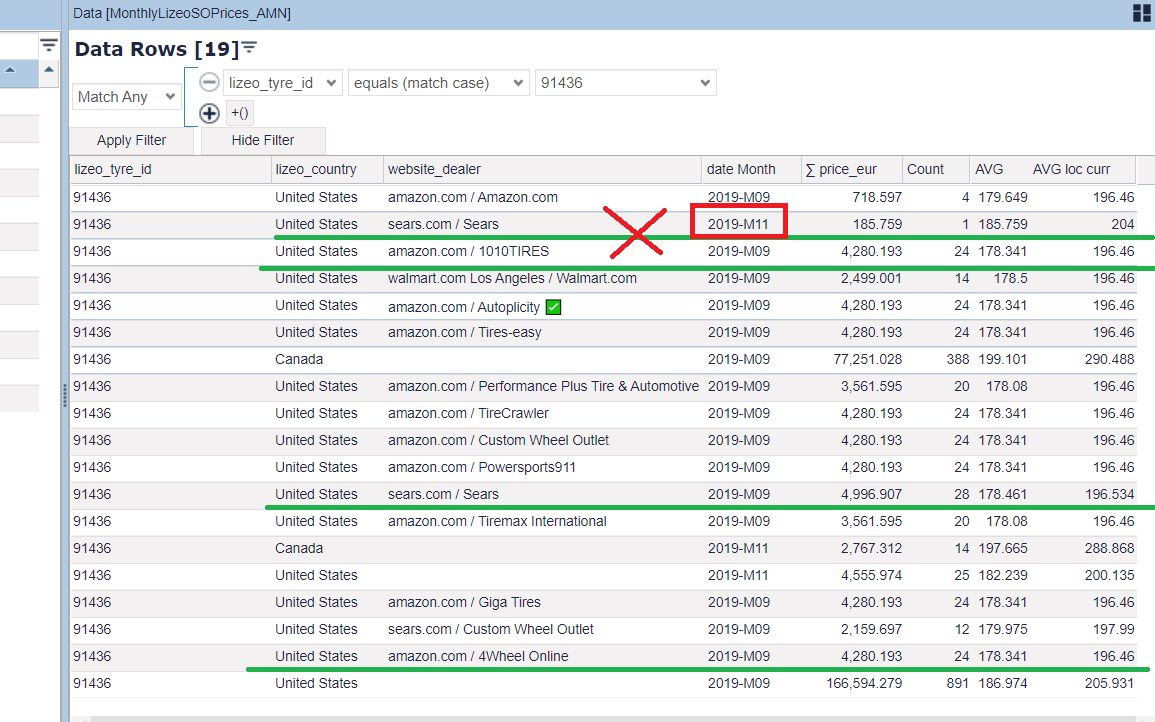Viewport: 1155px width, 722px height.
Task: Click the Apply Filter button
Action: click(x=132, y=141)
